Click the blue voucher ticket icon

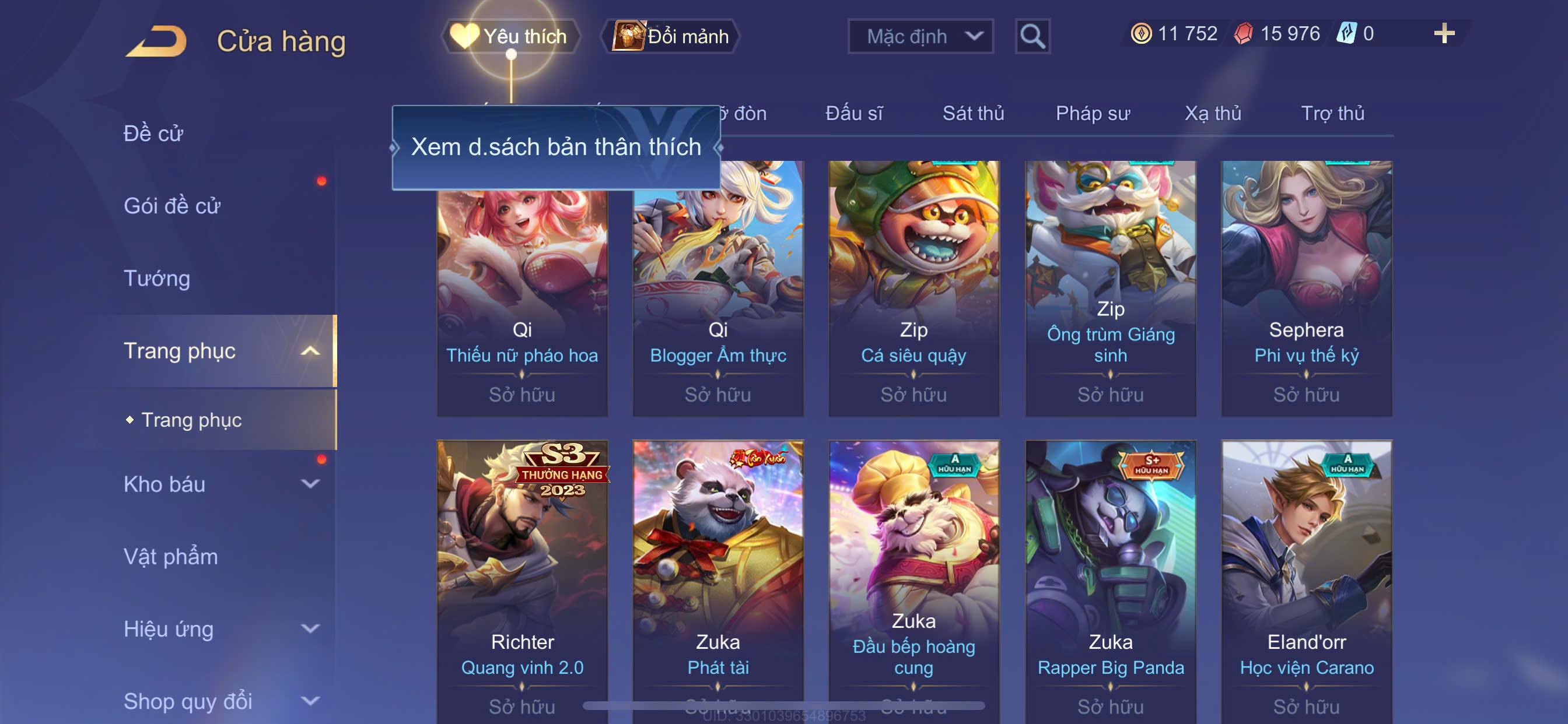tap(1346, 33)
